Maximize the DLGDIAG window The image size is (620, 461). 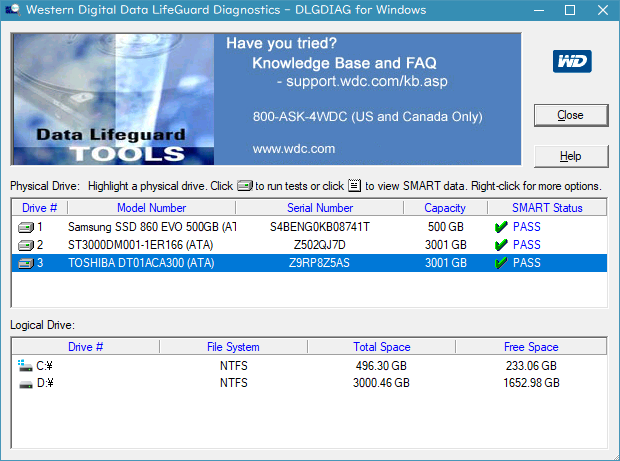click(570, 10)
